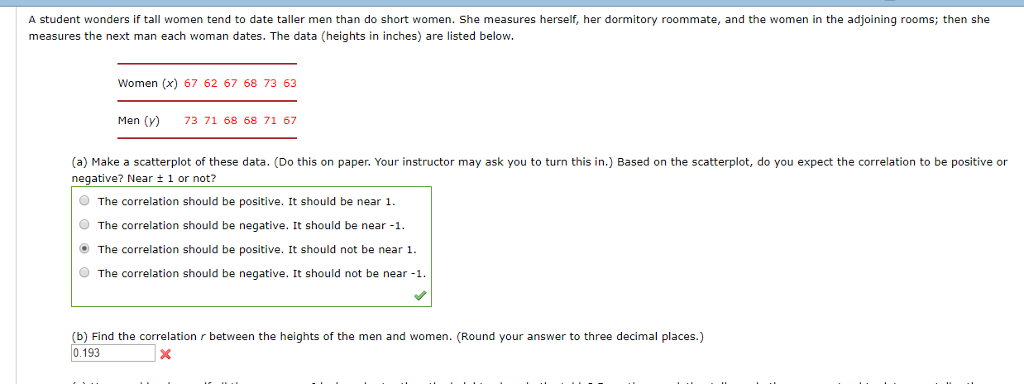This screenshot has height=384, width=1024.
Task: Click the correlation r answer field containing 0.193
Action: [113, 353]
